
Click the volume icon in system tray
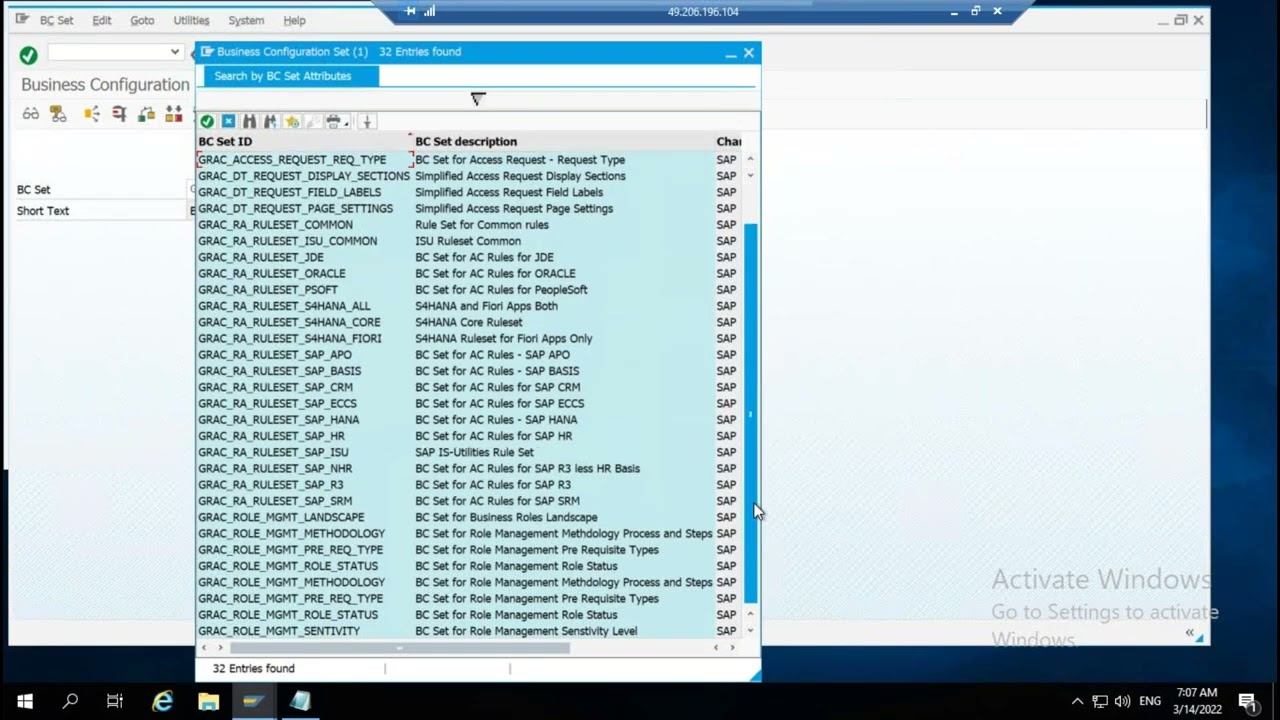click(1122, 701)
